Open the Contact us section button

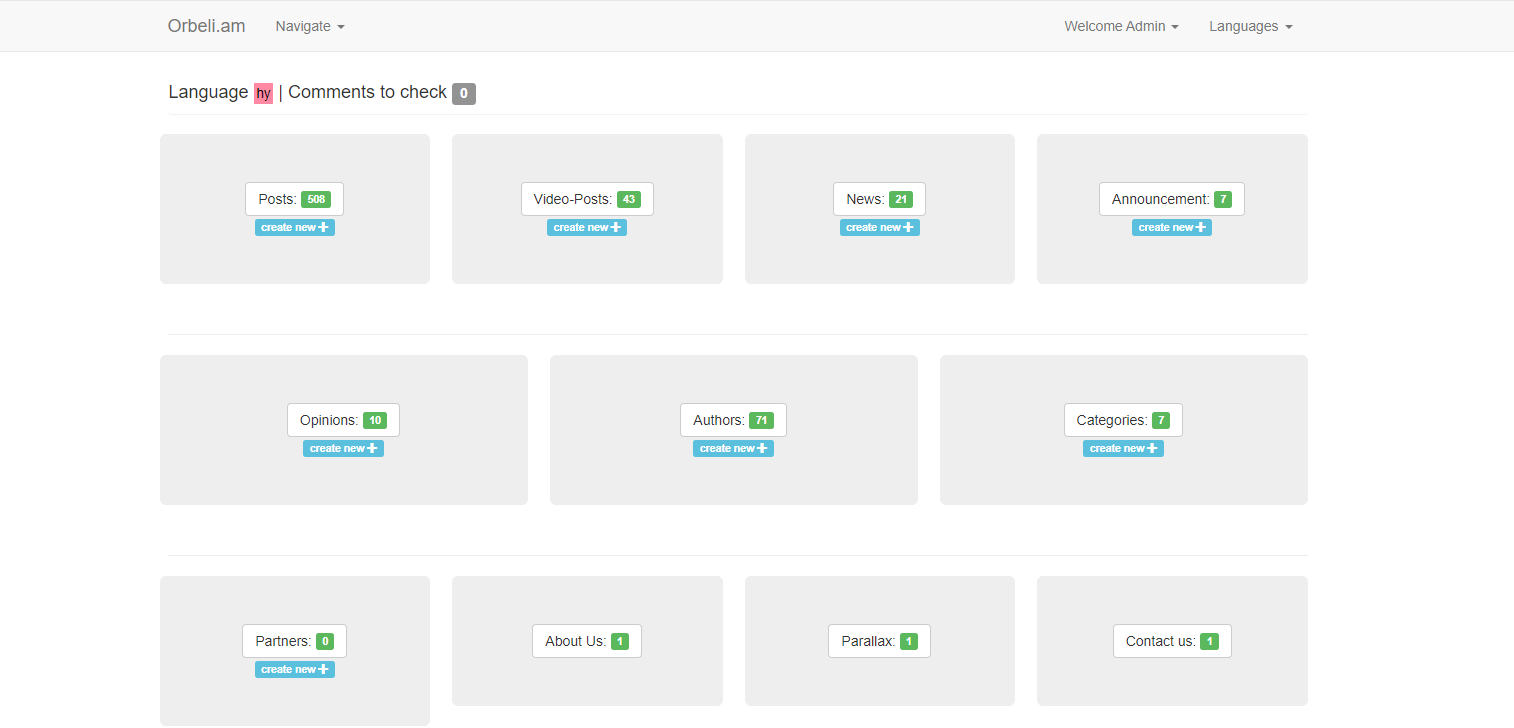tap(1172, 641)
